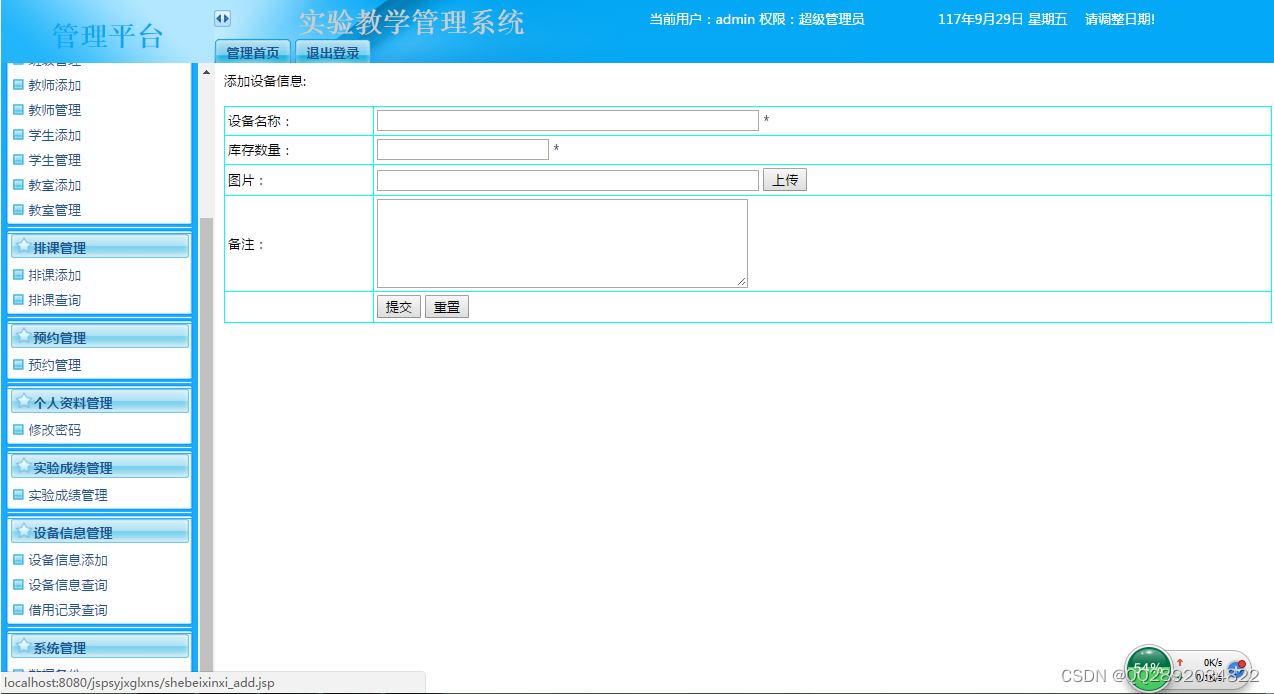This screenshot has width=1274, height=694.
Task: Click inside the 设备名称 input field
Action: click(x=566, y=120)
